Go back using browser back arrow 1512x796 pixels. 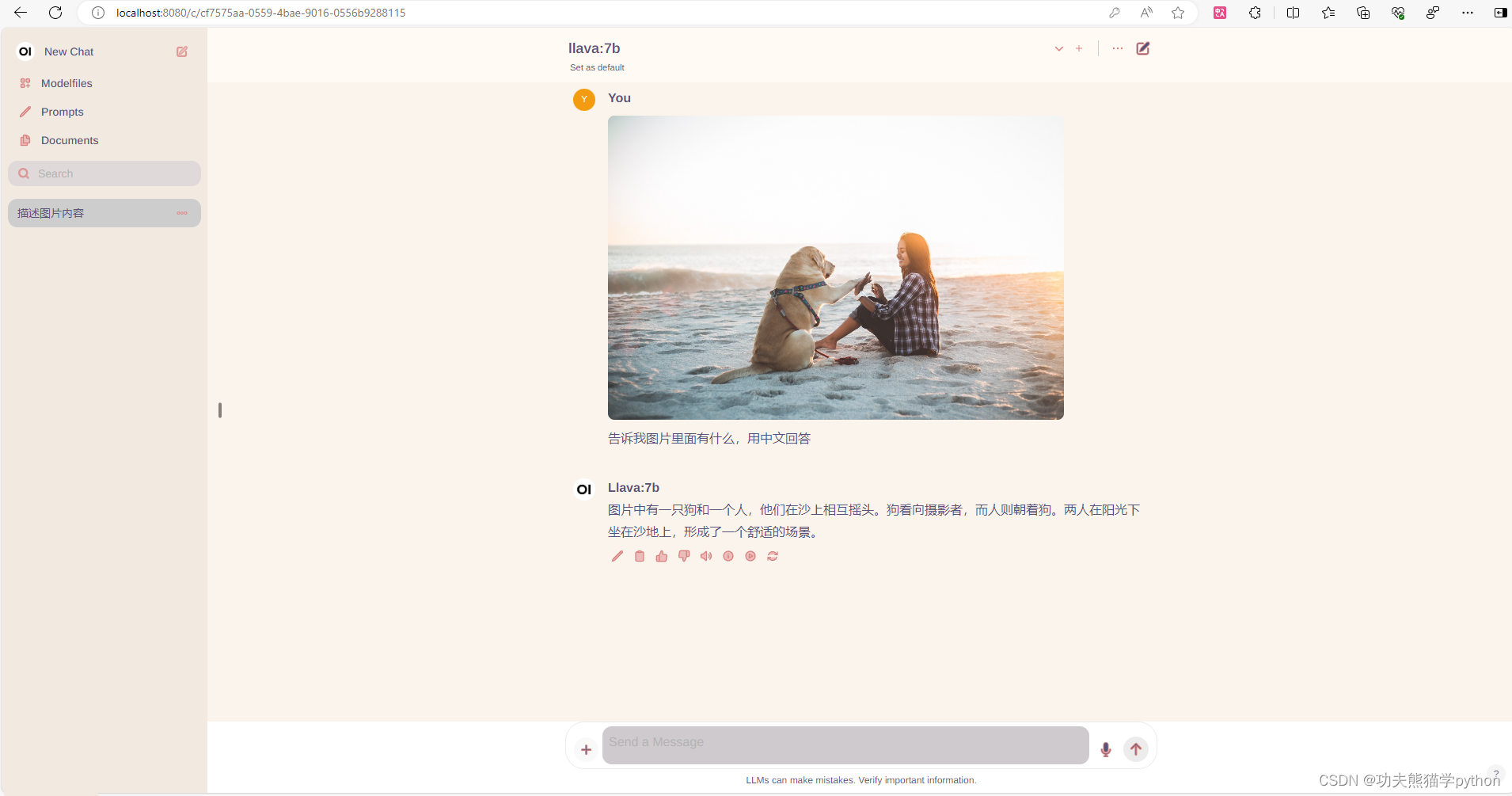coord(21,13)
